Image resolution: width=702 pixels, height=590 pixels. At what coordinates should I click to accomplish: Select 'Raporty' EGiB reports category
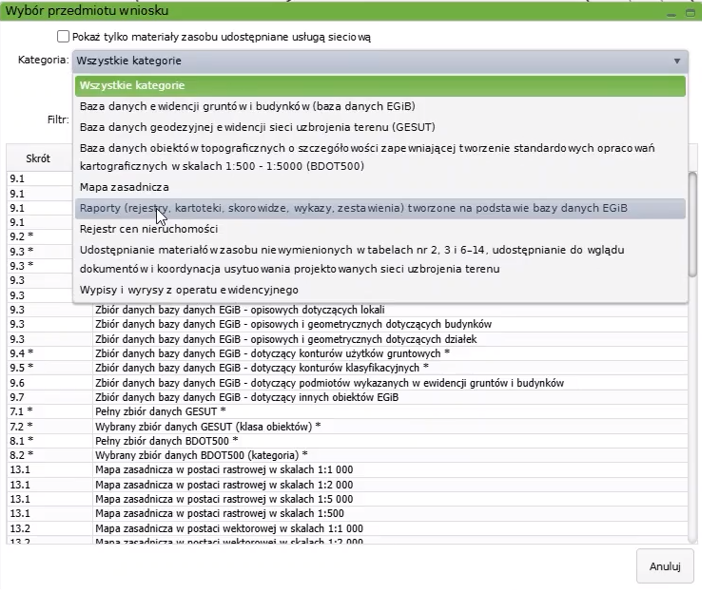(x=353, y=208)
